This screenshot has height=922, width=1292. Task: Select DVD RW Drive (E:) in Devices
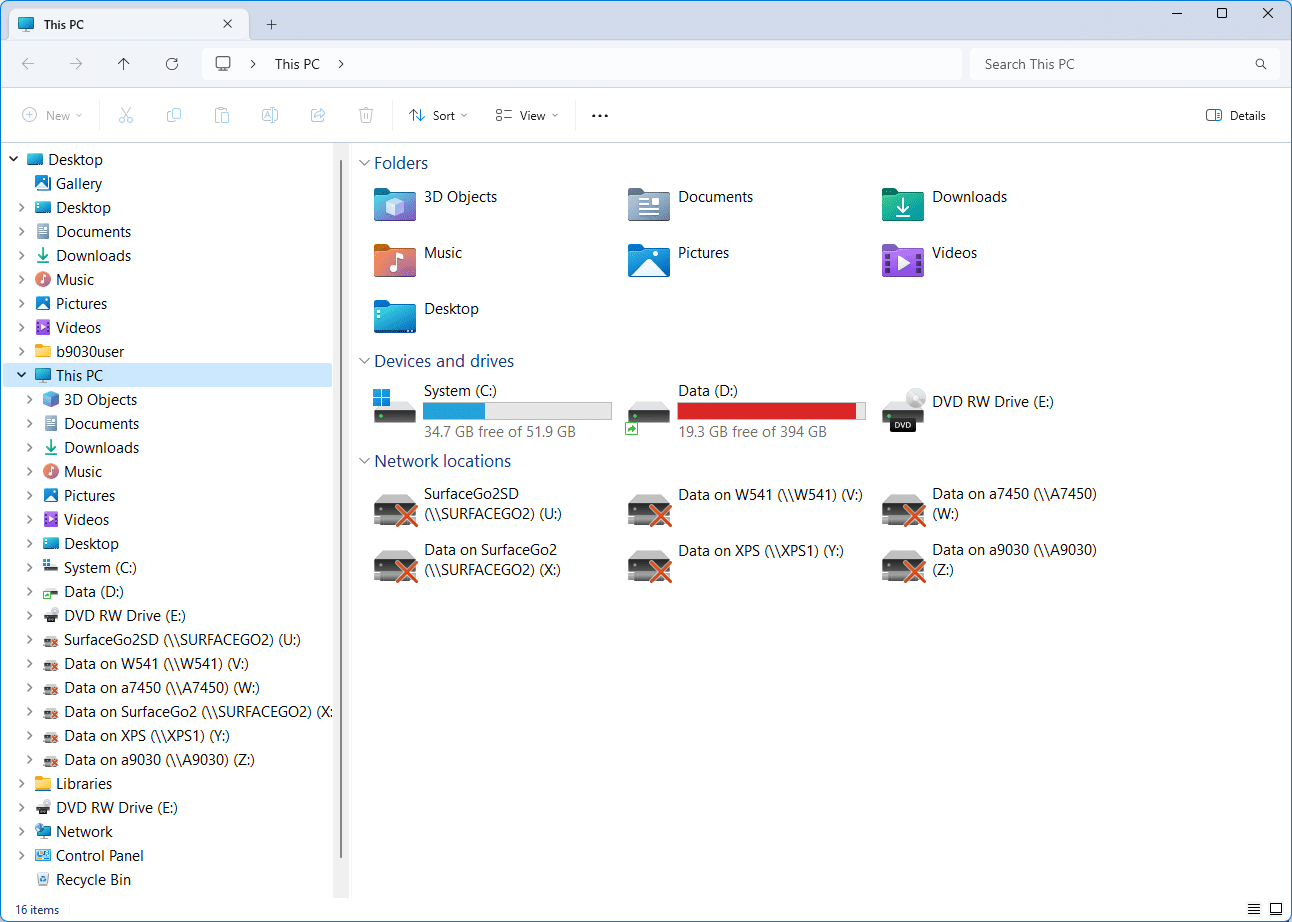(x=968, y=409)
